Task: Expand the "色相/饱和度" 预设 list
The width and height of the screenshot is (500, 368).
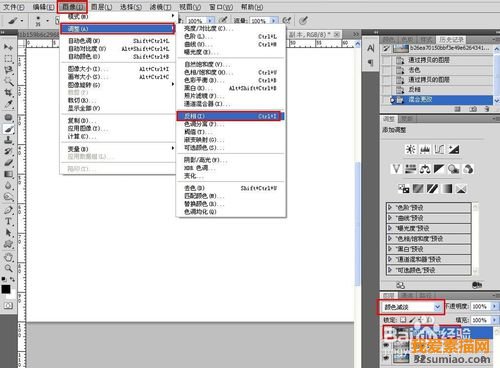Action: (x=390, y=239)
